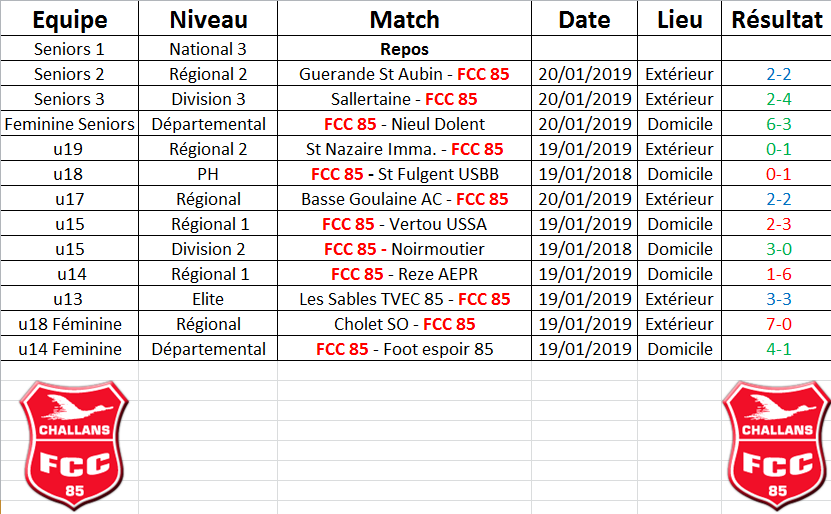Select the Feminine Seniors team cell
831x514 pixels.
[x=69, y=123]
